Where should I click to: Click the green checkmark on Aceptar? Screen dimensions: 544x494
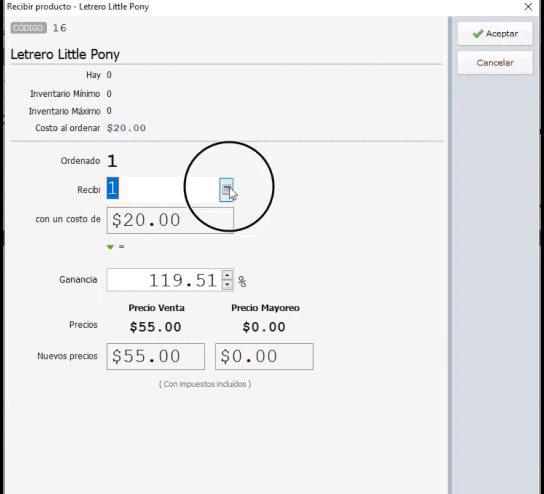478,34
